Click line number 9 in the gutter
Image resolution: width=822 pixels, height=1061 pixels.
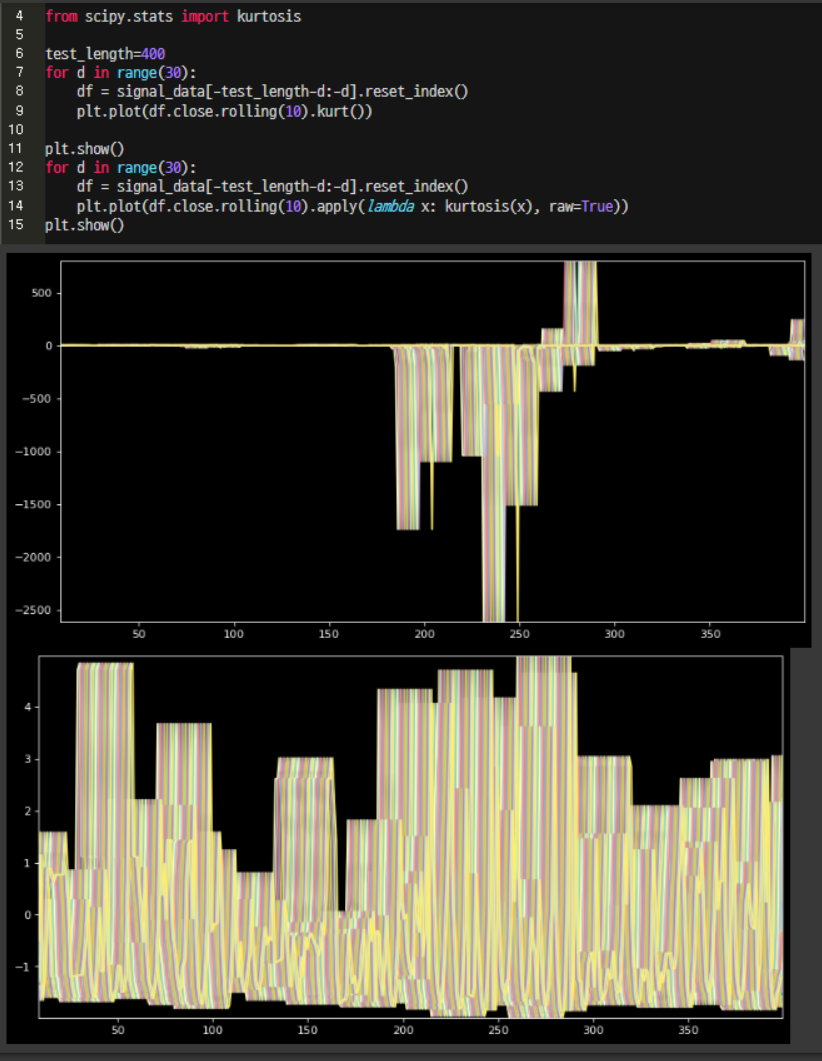click(x=19, y=110)
